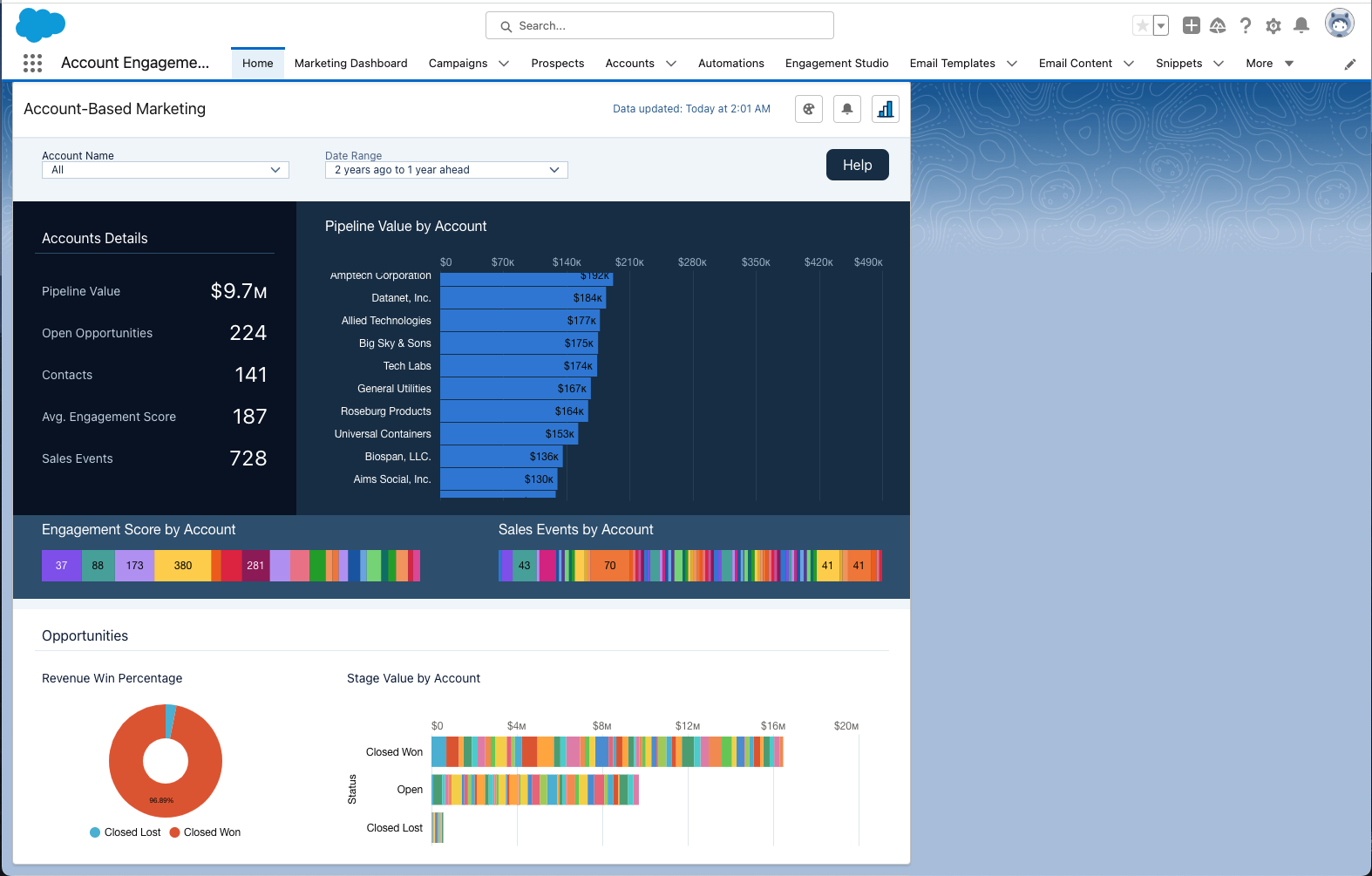Click the user avatar profile icon

[1339, 24]
